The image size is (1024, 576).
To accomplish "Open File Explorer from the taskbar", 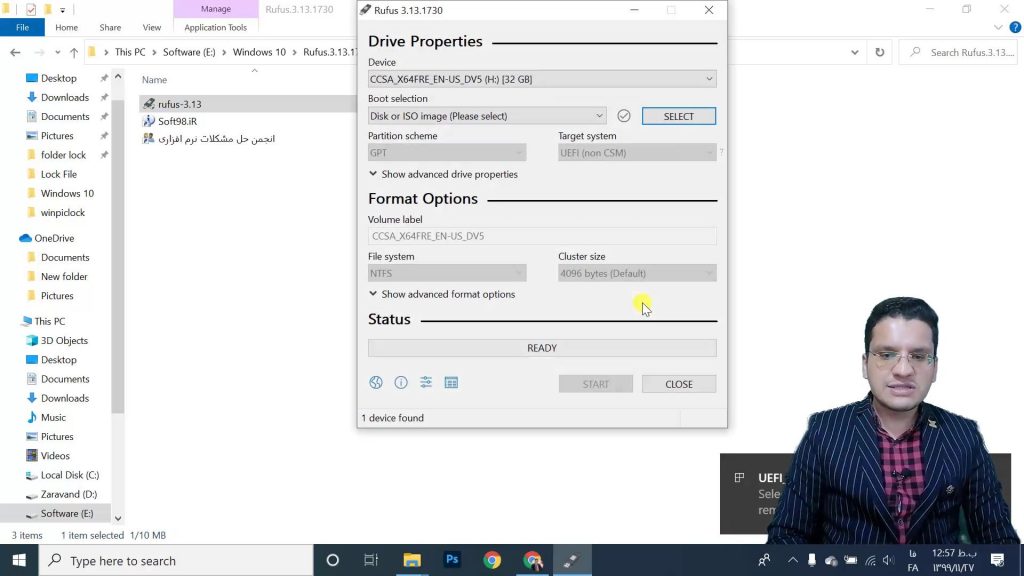I will 411,560.
